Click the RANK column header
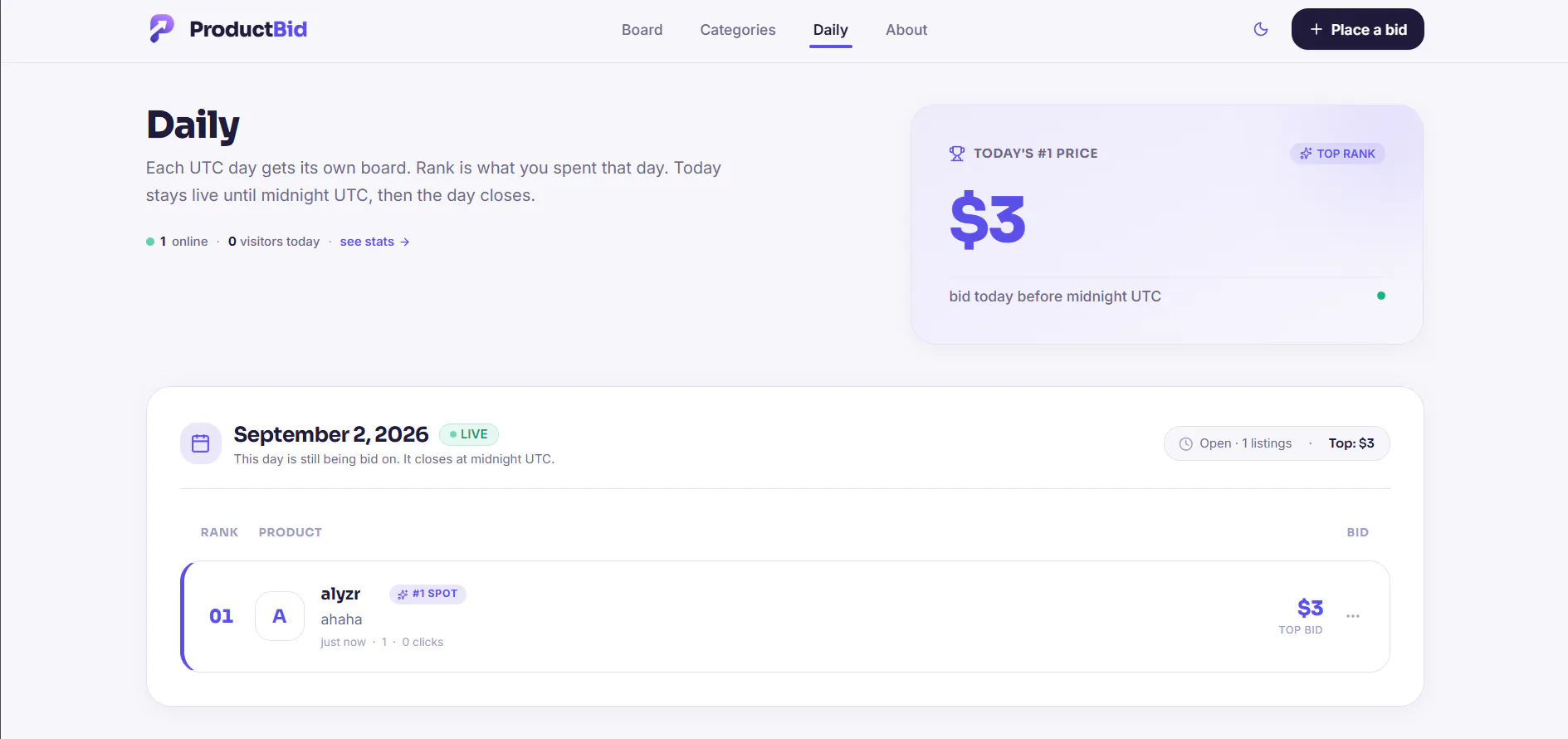Screen dimensions: 1568x739 click(x=219, y=532)
